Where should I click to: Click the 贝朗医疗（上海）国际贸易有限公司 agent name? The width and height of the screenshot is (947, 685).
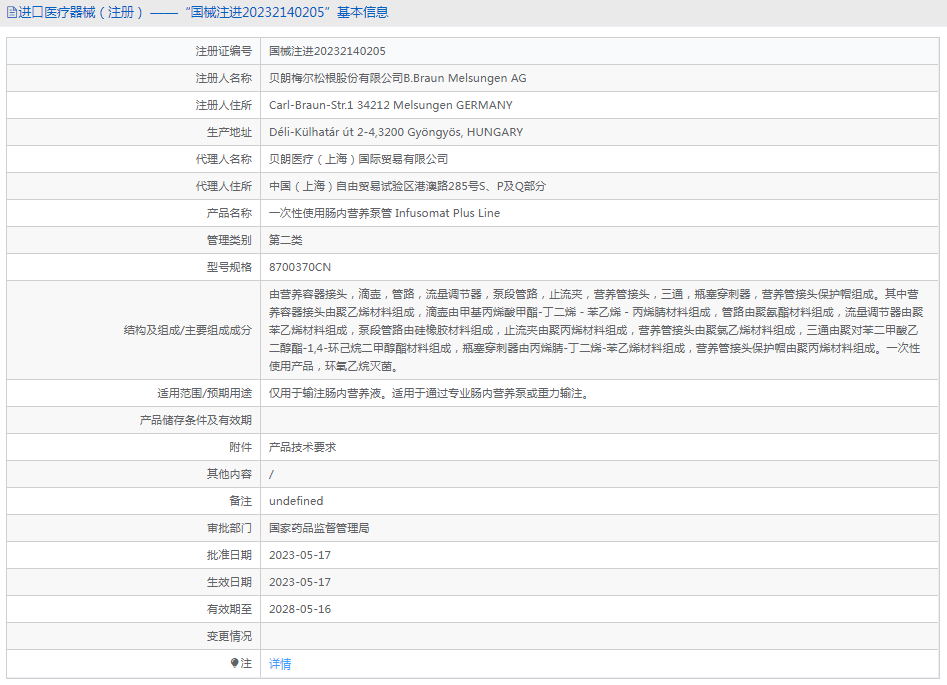(x=358, y=159)
